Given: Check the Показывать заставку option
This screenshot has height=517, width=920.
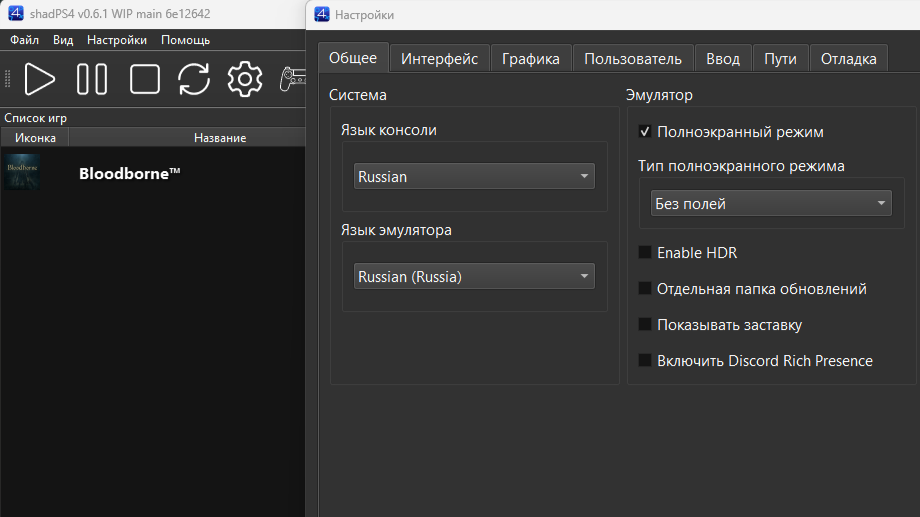Looking at the screenshot, I should (645, 325).
